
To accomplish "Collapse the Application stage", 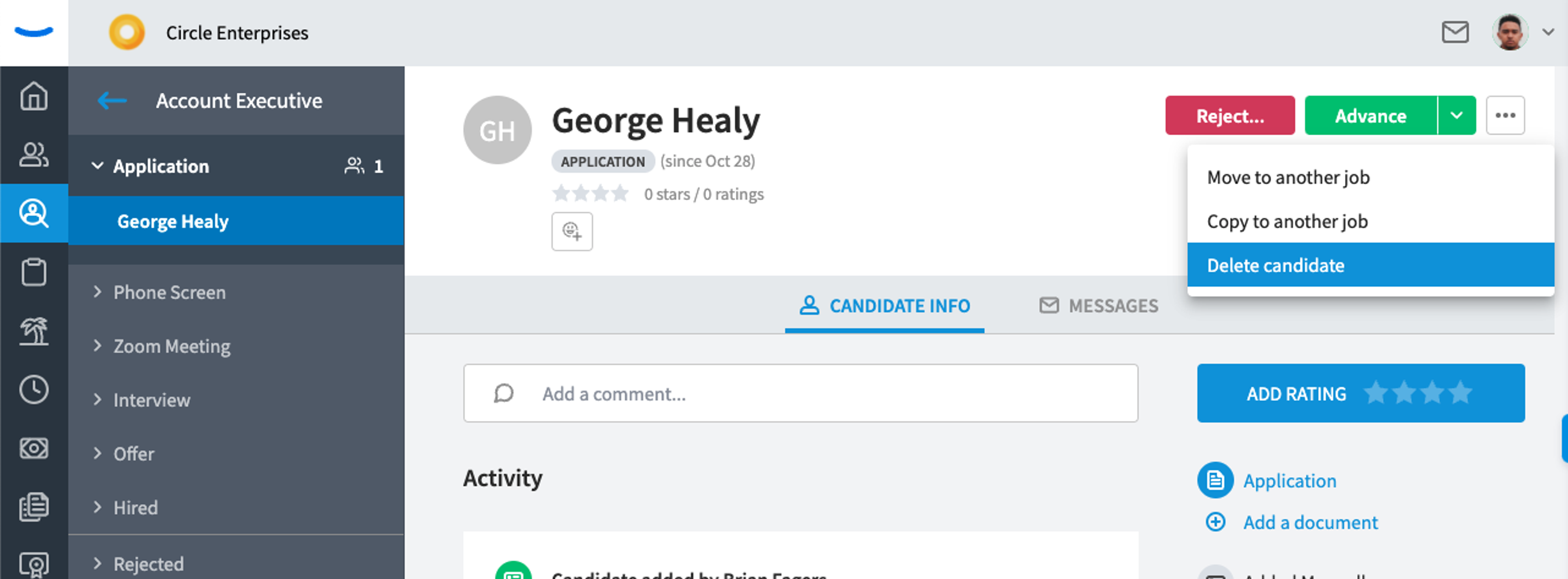I will [98, 165].
